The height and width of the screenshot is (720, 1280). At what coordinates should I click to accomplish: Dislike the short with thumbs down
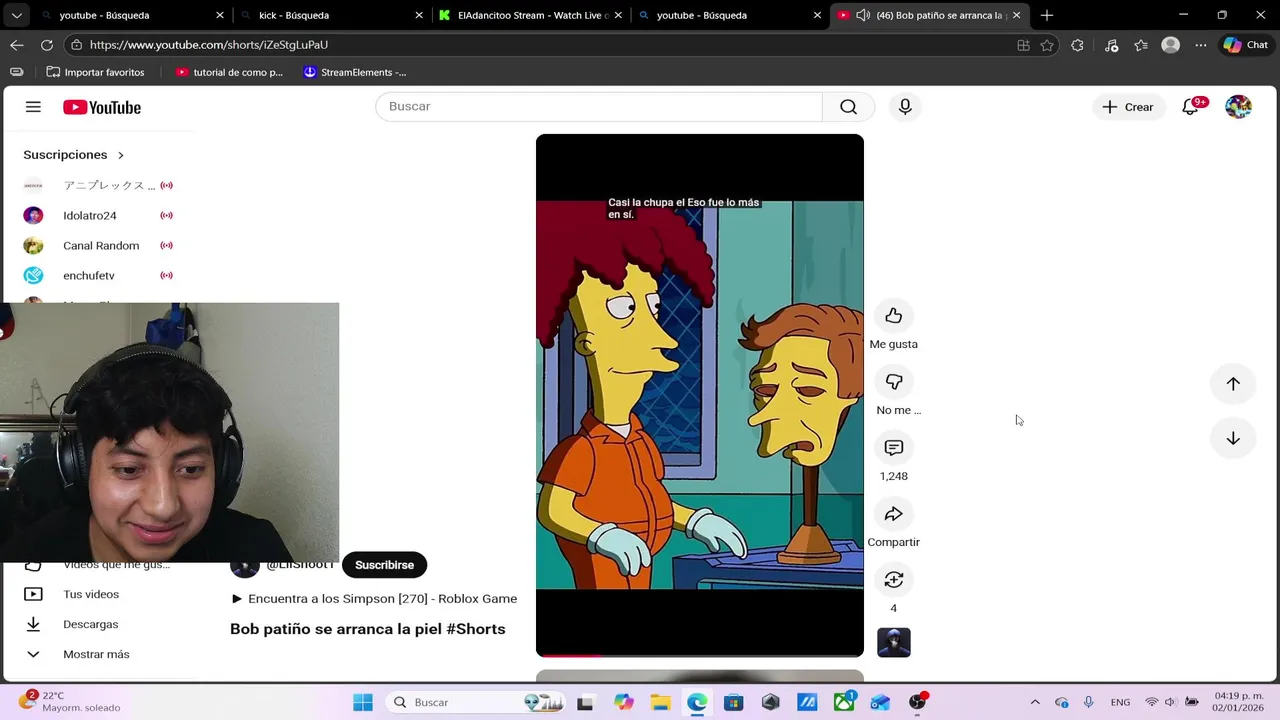coord(894,382)
